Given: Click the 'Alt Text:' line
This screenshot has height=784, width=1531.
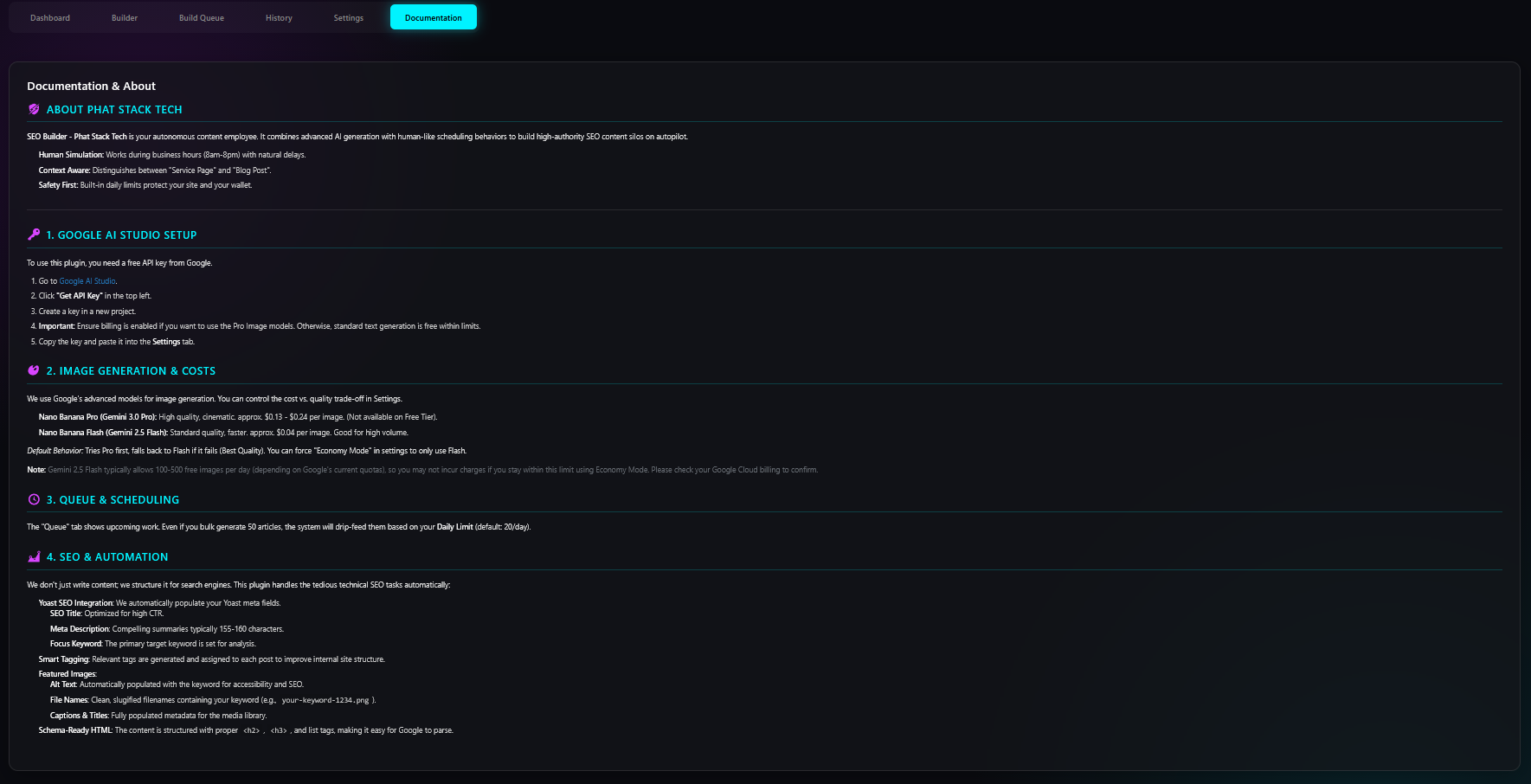Looking at the screenshot, I should 177,684.
